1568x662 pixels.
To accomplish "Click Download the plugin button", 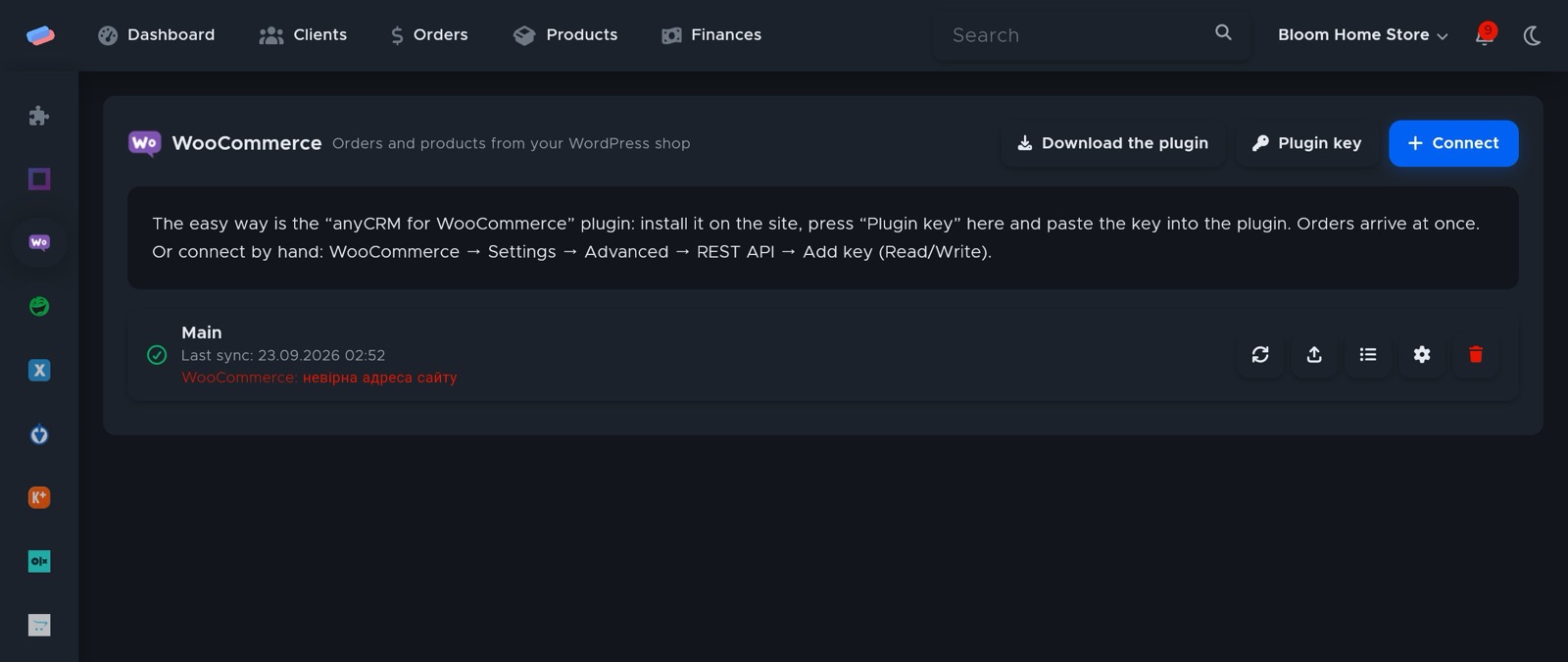I will pos(1112,143).
